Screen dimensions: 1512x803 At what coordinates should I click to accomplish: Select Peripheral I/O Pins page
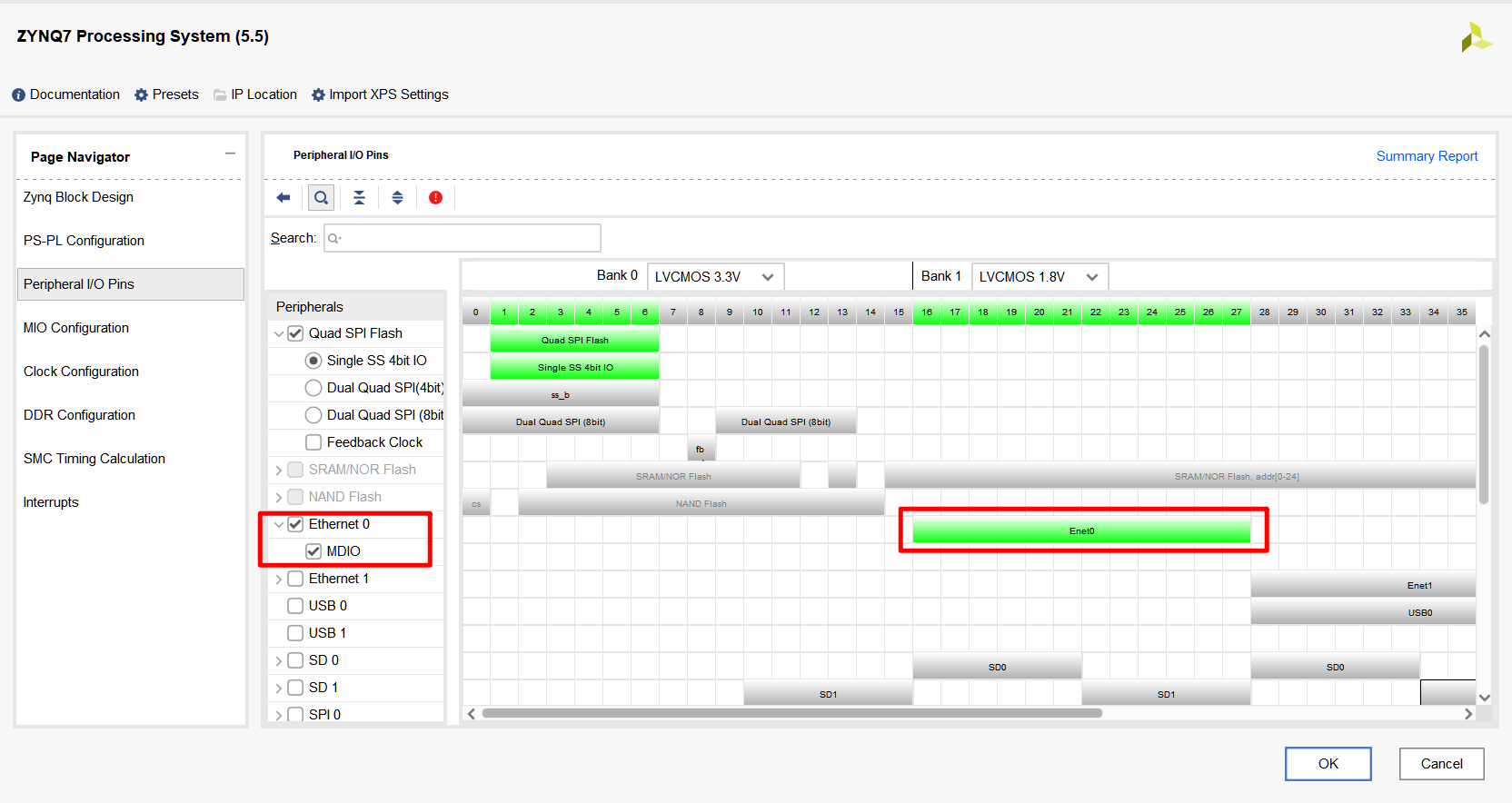[x=131, y=284]
